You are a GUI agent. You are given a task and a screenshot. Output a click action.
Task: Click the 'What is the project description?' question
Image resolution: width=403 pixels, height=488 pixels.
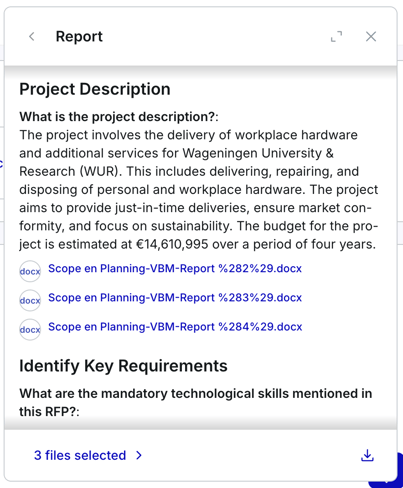click(118, 117)
